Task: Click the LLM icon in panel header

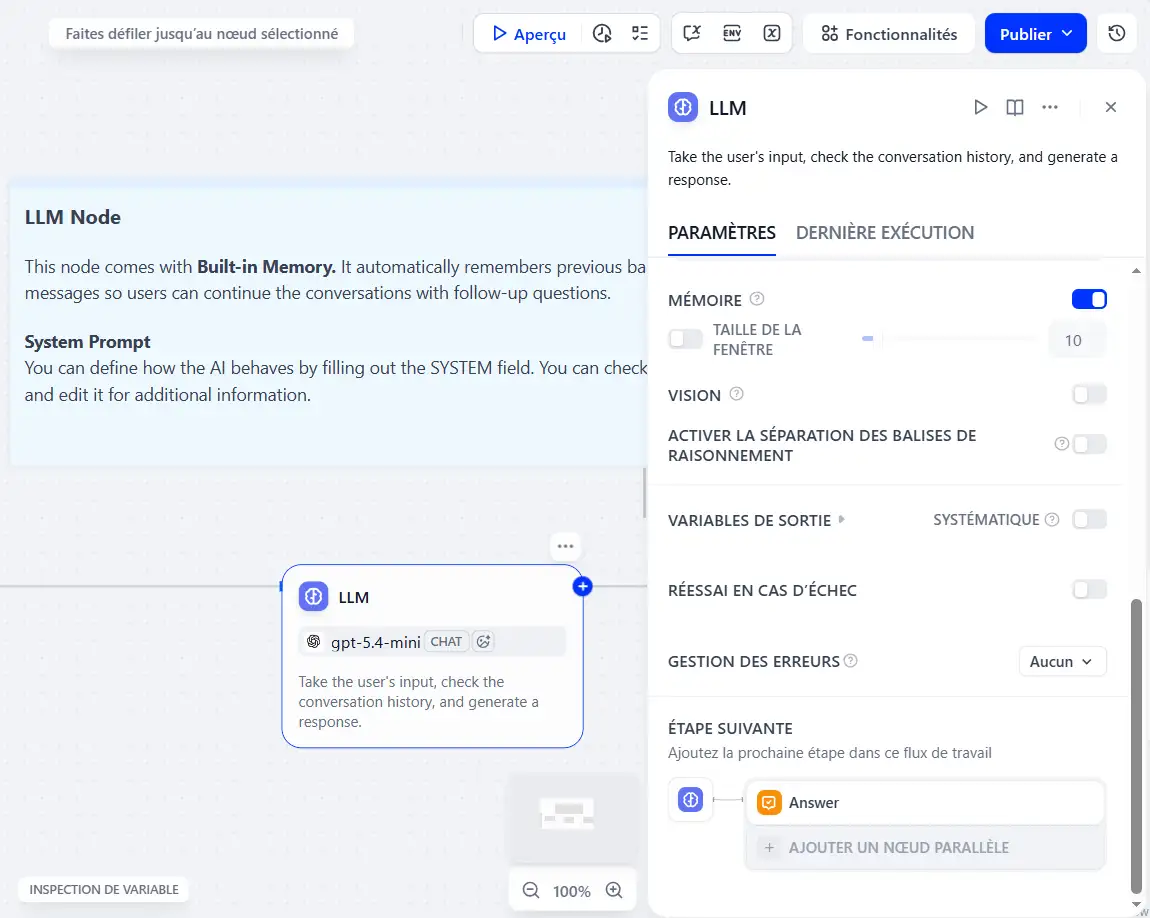Action: pyautogui.click(x=683, y=107)
